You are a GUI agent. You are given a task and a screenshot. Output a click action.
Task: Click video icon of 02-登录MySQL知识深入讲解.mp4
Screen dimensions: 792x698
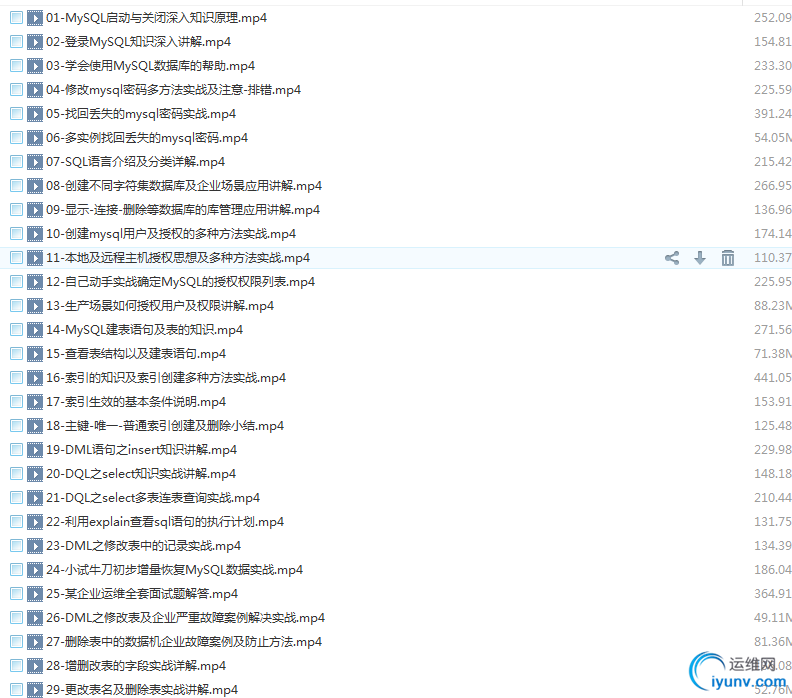pyautogui.click(x=35, y=42)
